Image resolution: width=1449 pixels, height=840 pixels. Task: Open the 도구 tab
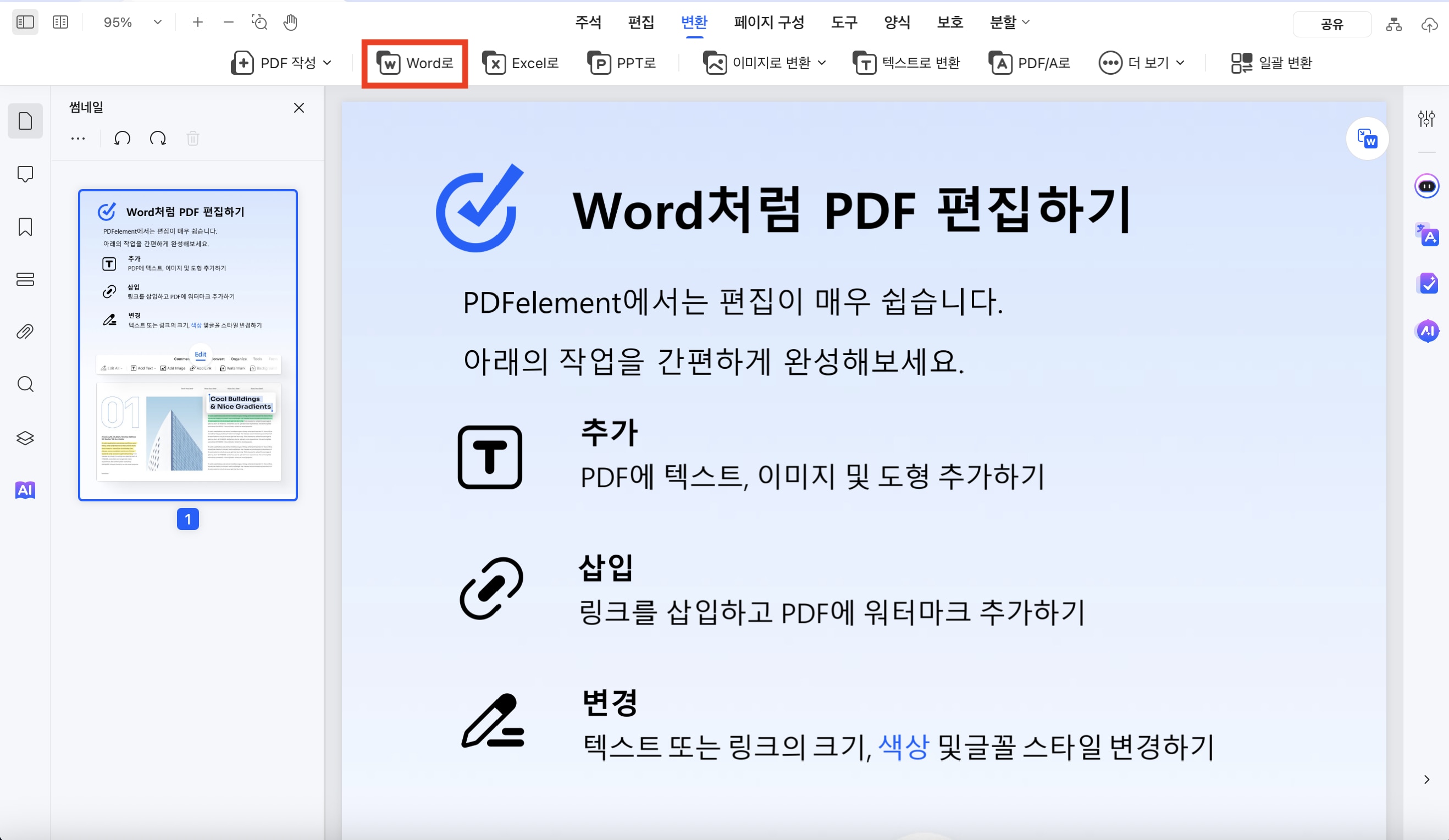tap(844, 22)
